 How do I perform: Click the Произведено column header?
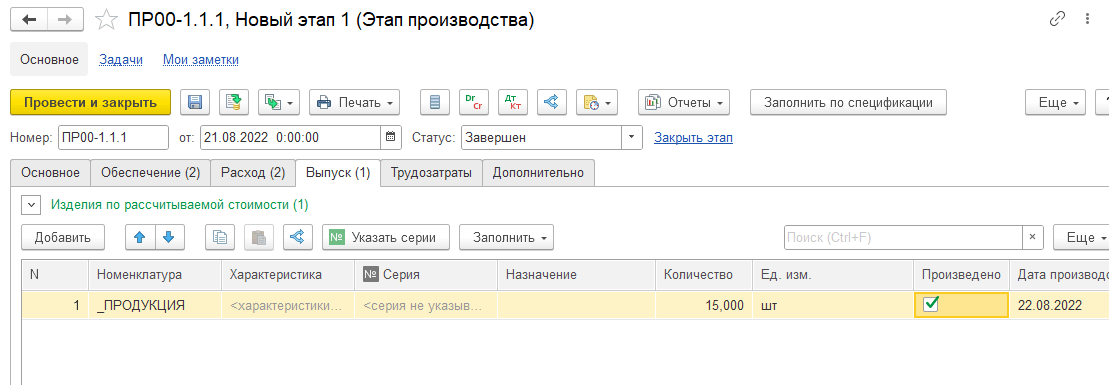pos(962,275)
